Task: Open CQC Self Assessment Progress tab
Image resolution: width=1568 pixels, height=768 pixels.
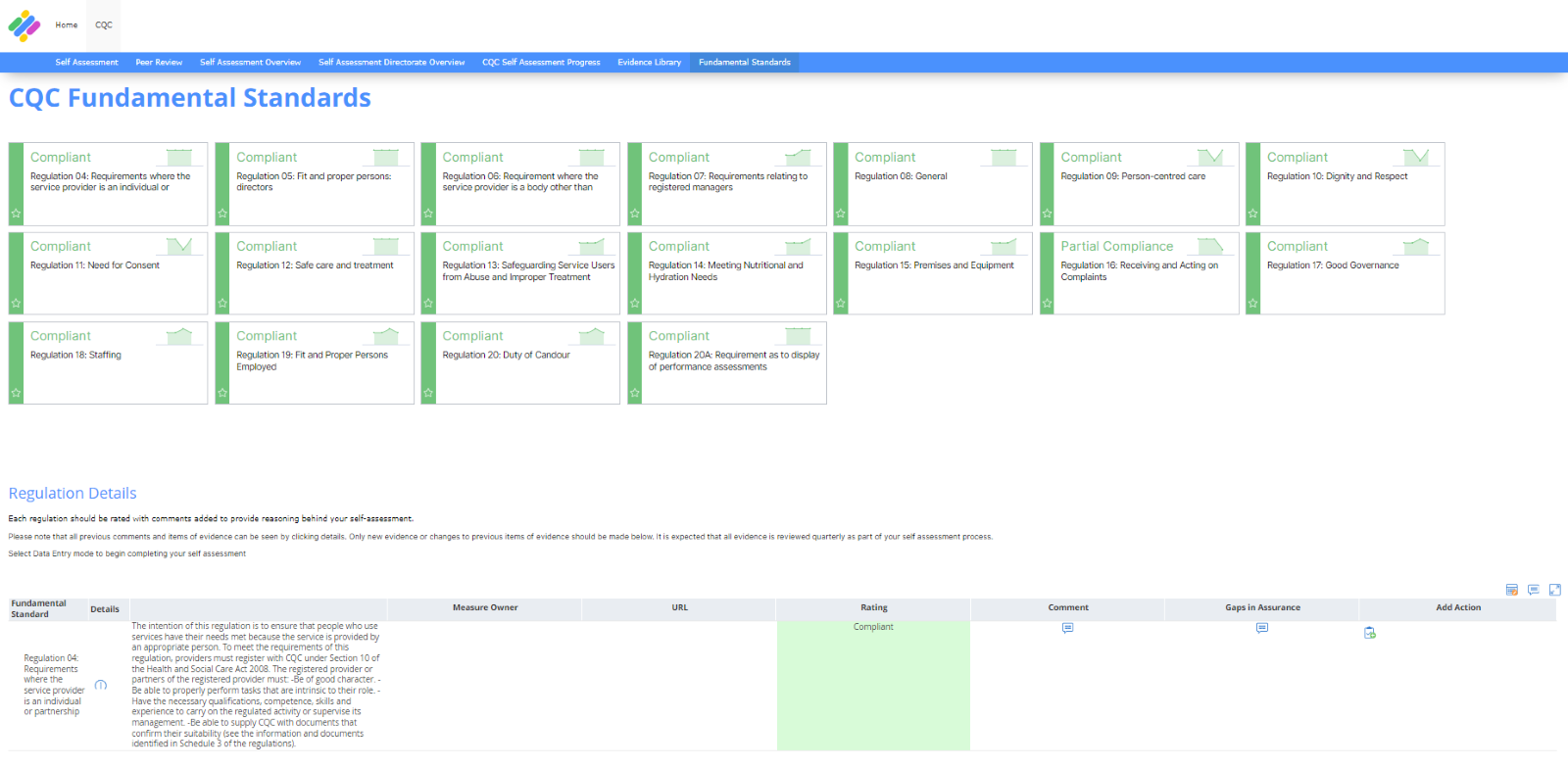Action: [541, 62]
